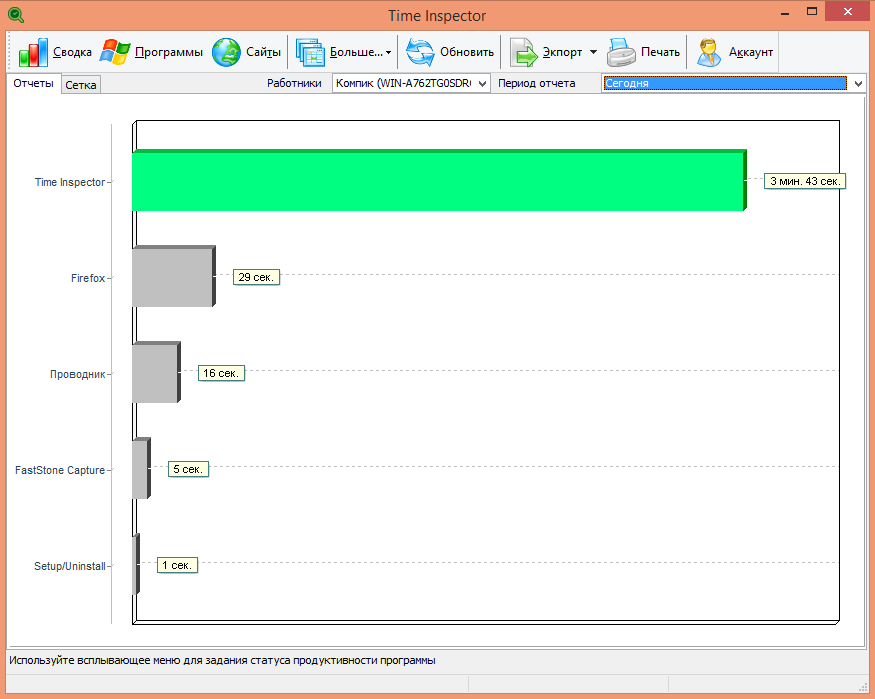Expand the Период отчета dropdown arrow
Image resolution: width=875 pixels, height=699 pixels.
point(858,84)
